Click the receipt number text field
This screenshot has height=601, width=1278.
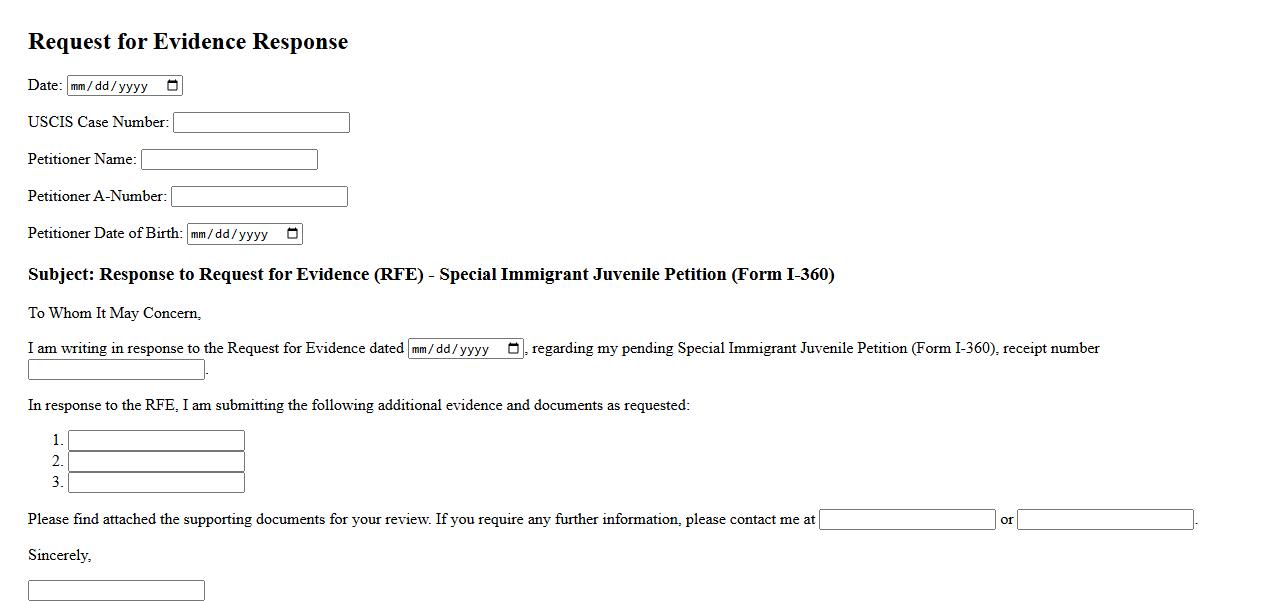[x=116, y=370]
